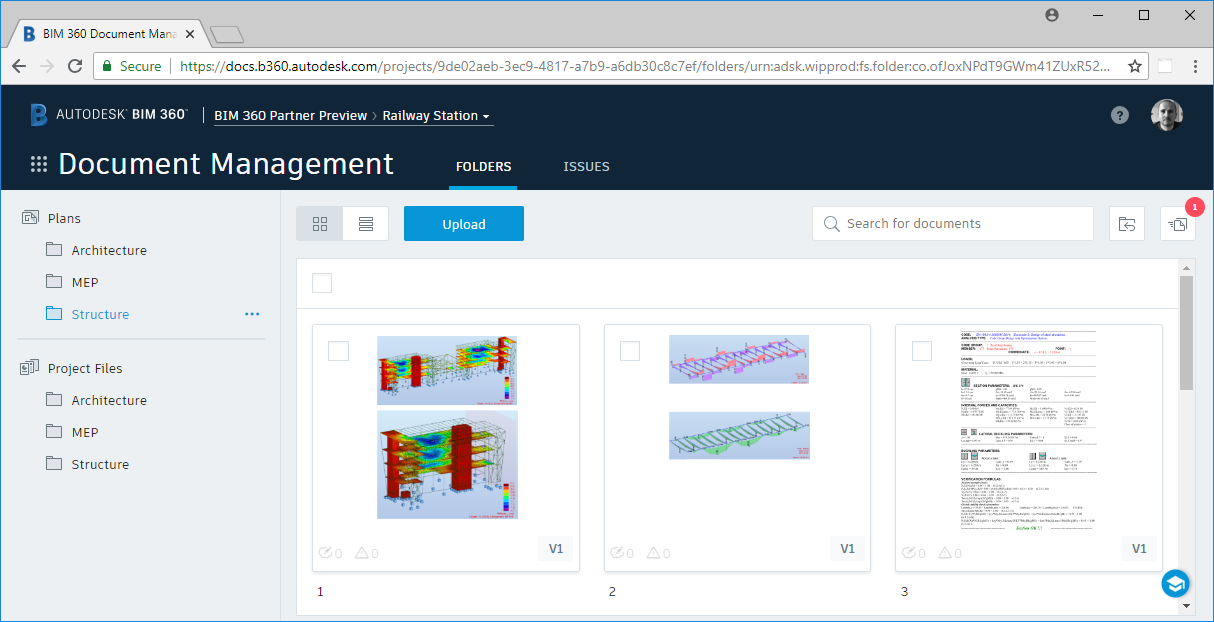The width and height of the screenshot is (1214, 622).
Task: Click the issues warning icon on document 2
Action: coord(653,553)
